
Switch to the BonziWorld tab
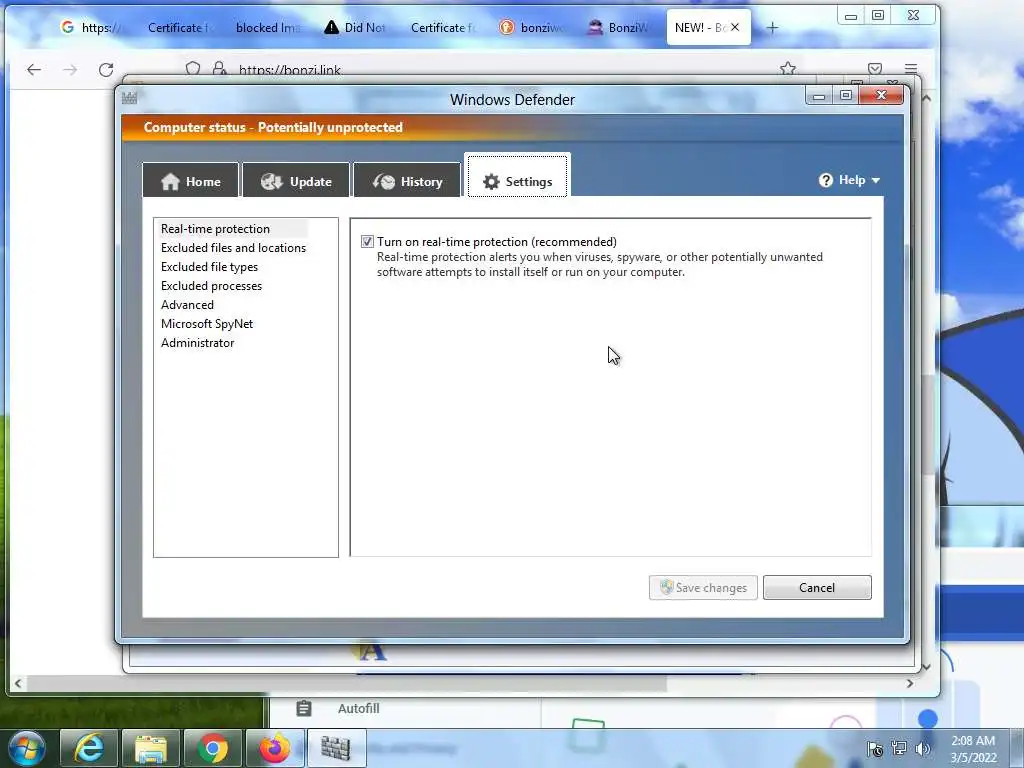[x=618, y=27]
